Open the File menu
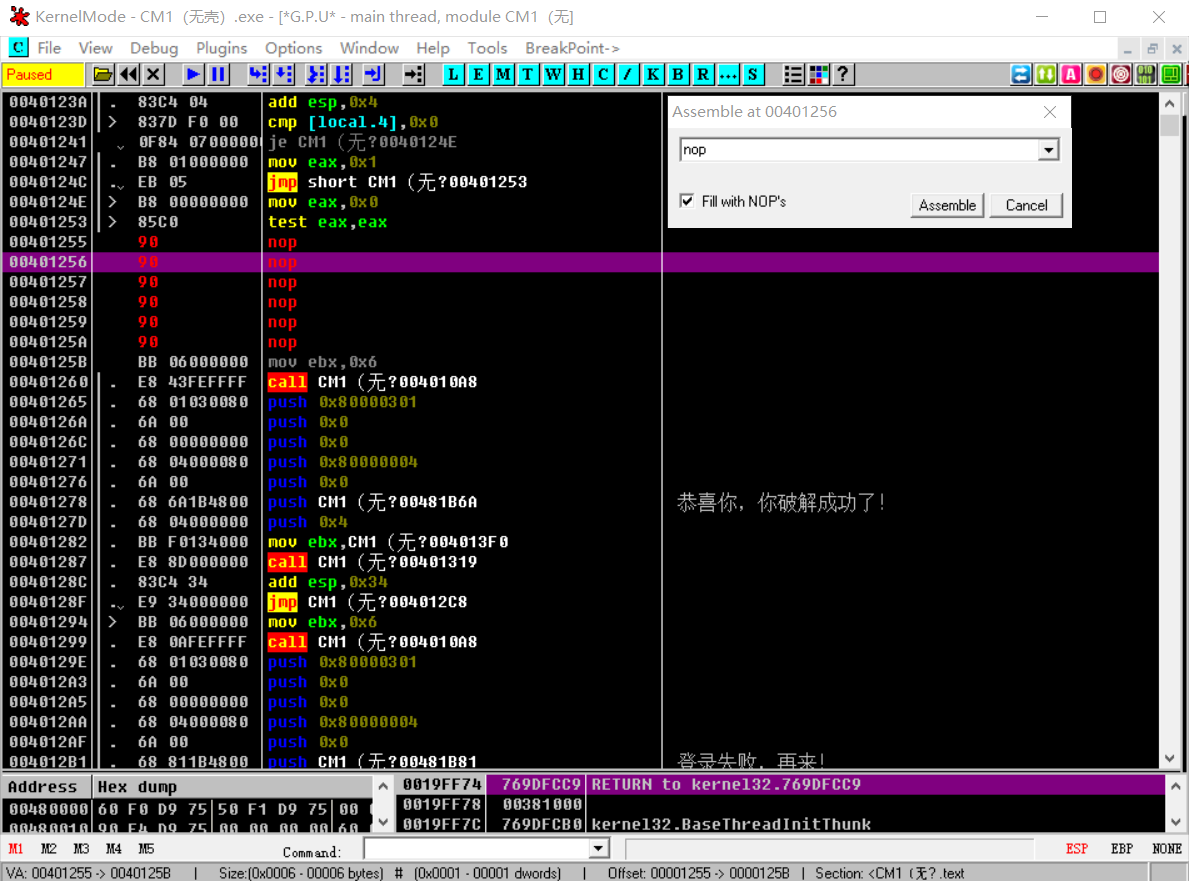The image size is (1189, 881). pyautogui.click(x=49, y=48)
